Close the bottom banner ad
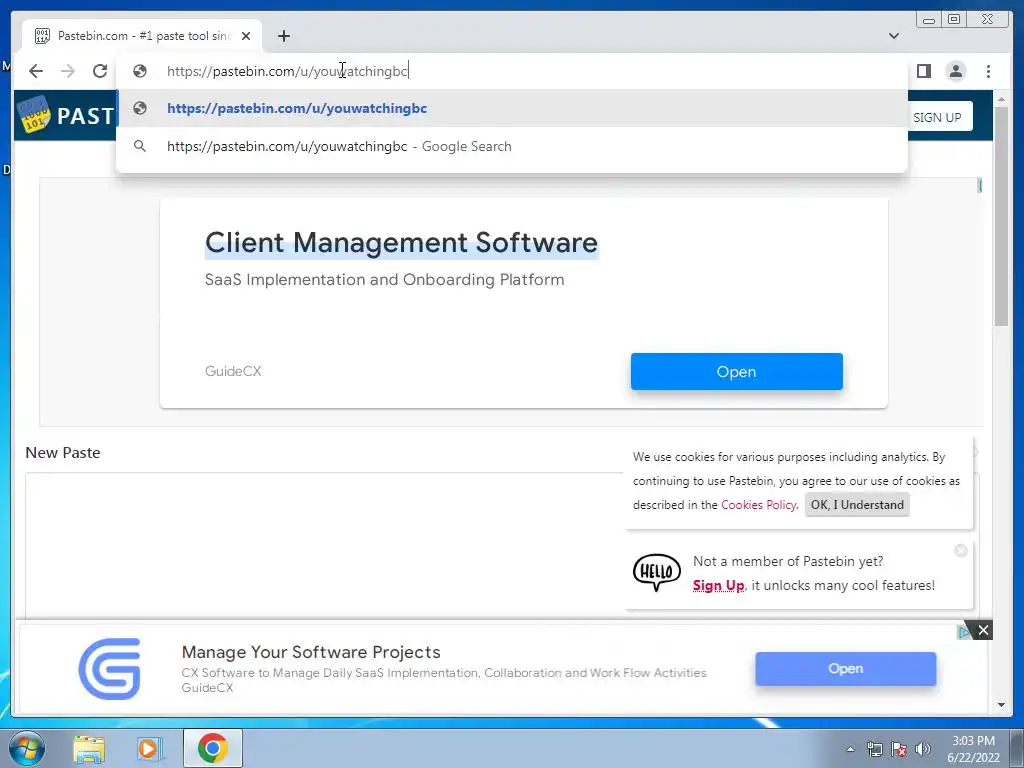 pyautogui.click(x=983, y=630)
